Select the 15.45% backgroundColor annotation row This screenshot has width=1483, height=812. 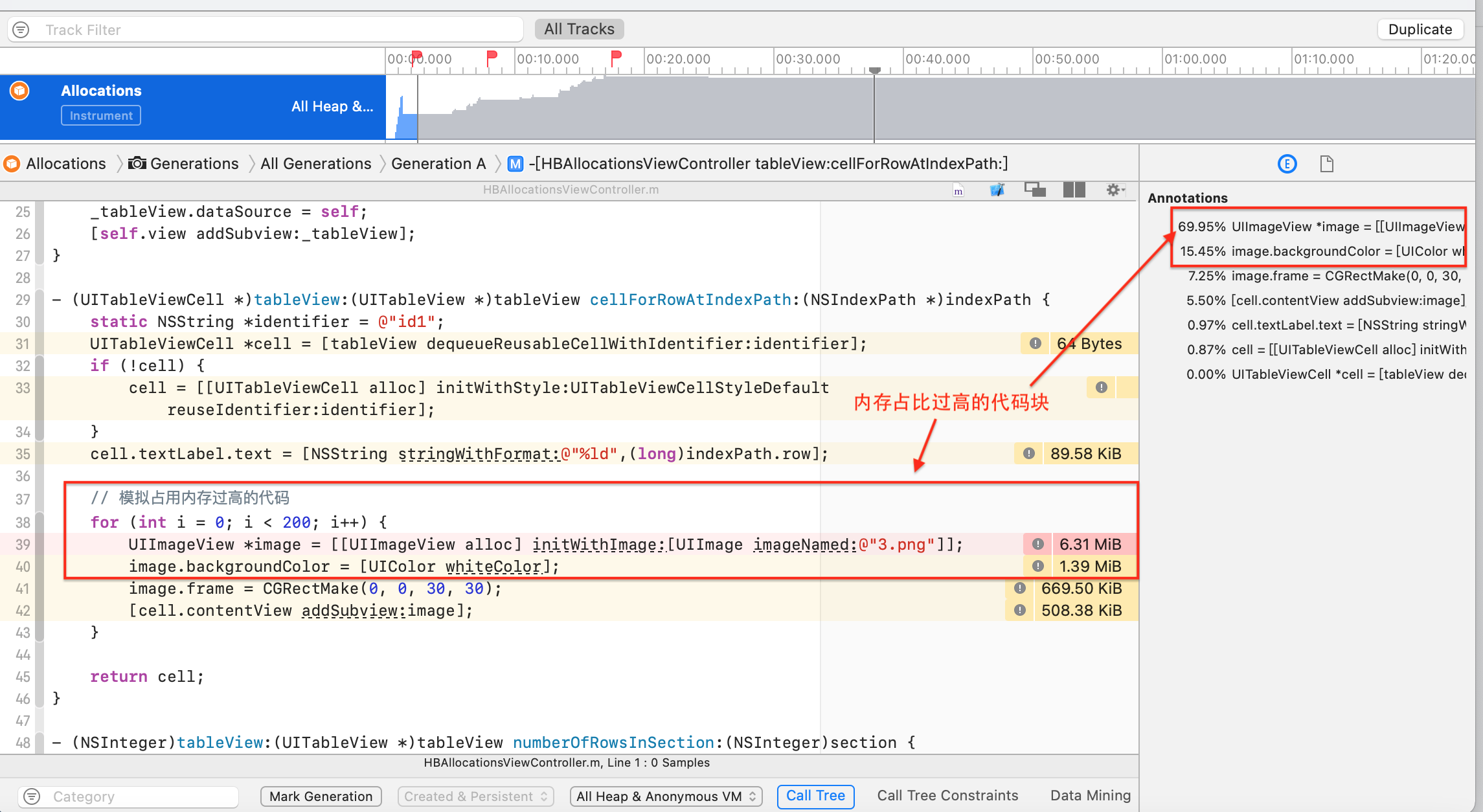coord(1321,251)
